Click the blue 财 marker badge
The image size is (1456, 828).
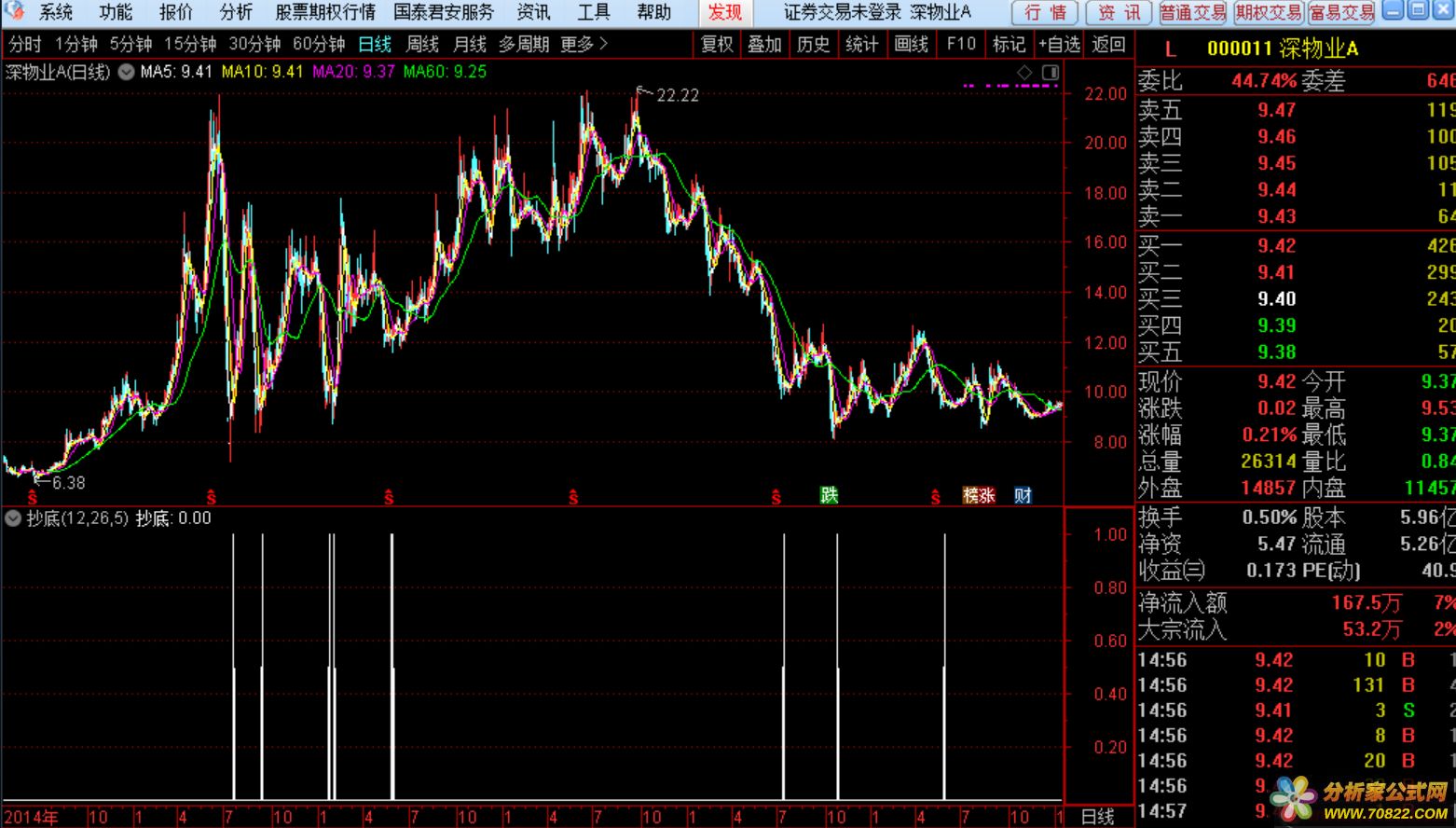pos(1023,495)
